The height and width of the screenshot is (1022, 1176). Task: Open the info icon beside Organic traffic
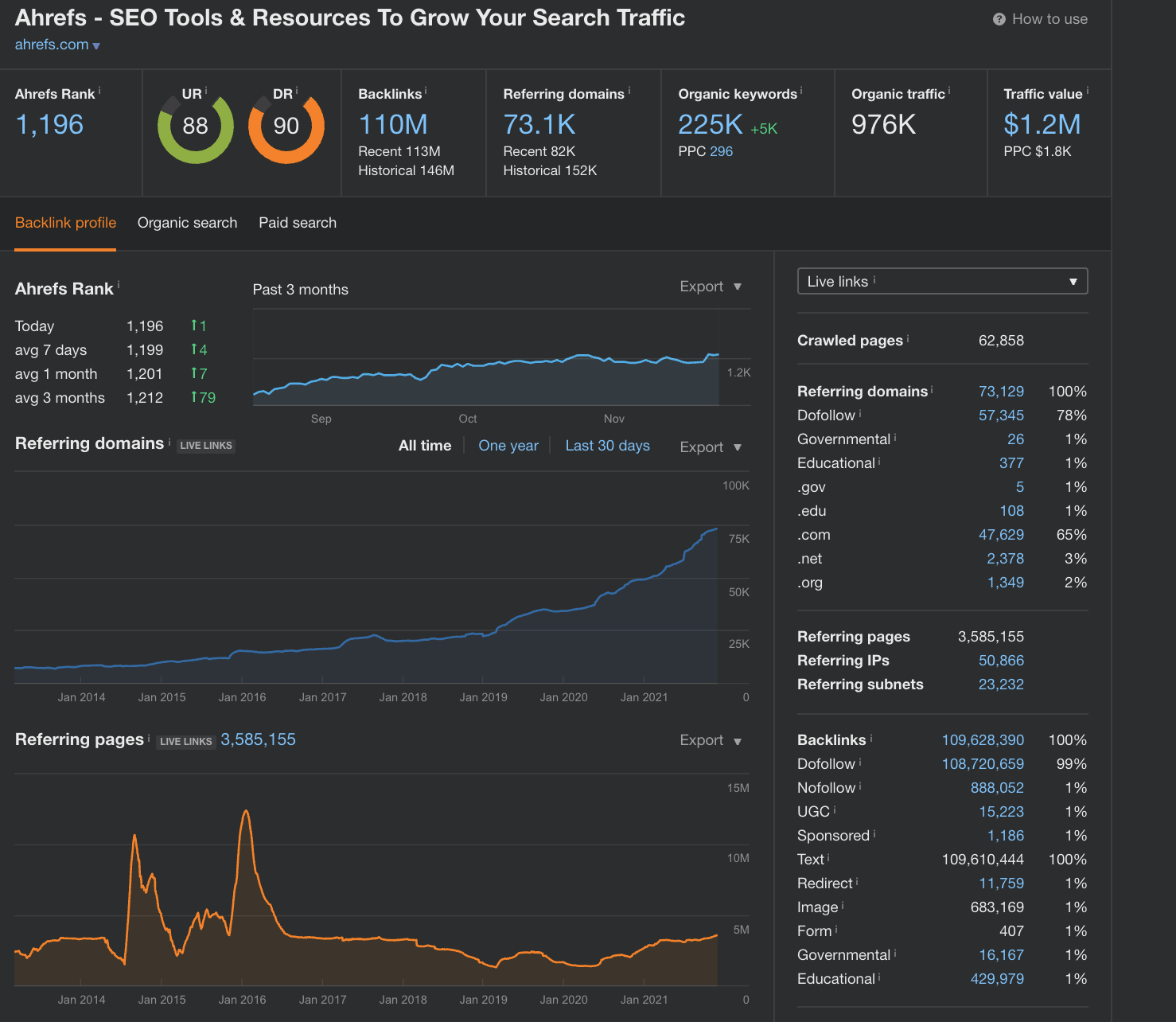click(949, 90)
